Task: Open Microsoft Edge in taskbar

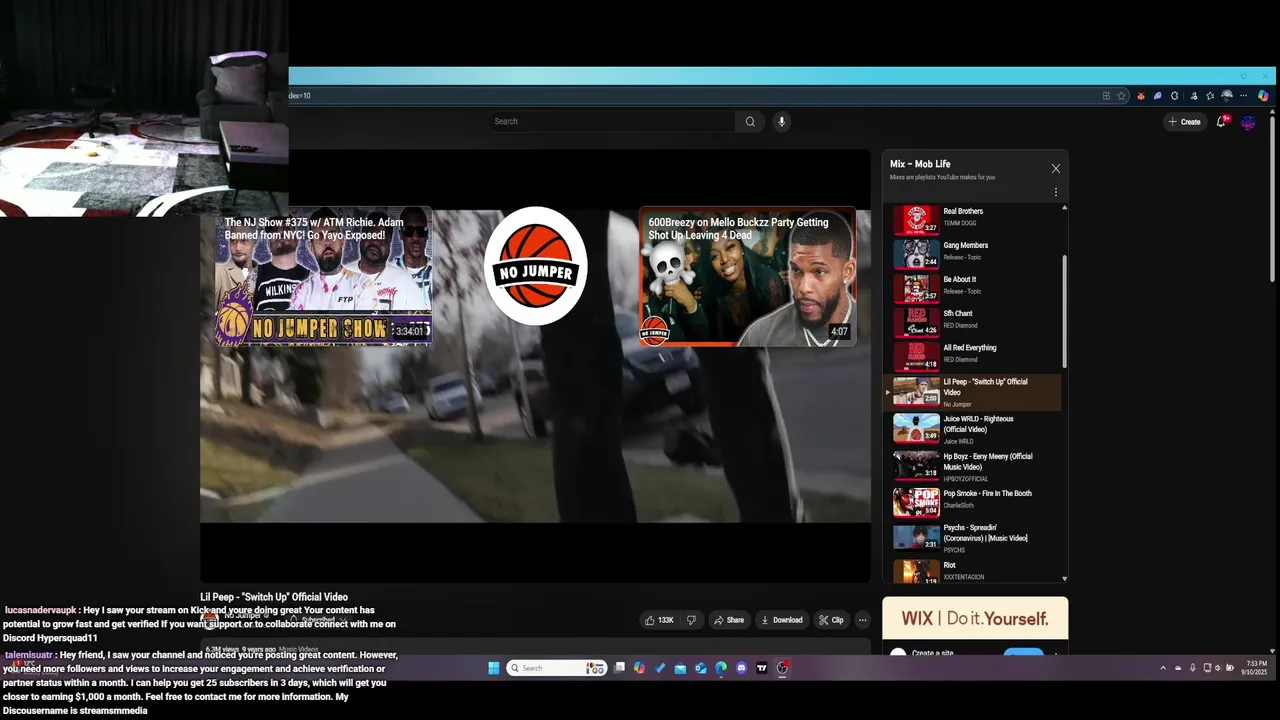Action: coord(721,668)
